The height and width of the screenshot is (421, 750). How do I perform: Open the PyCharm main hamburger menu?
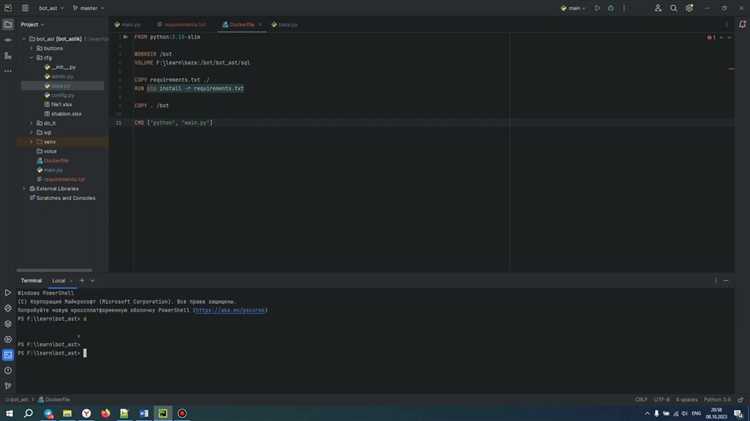25,8
